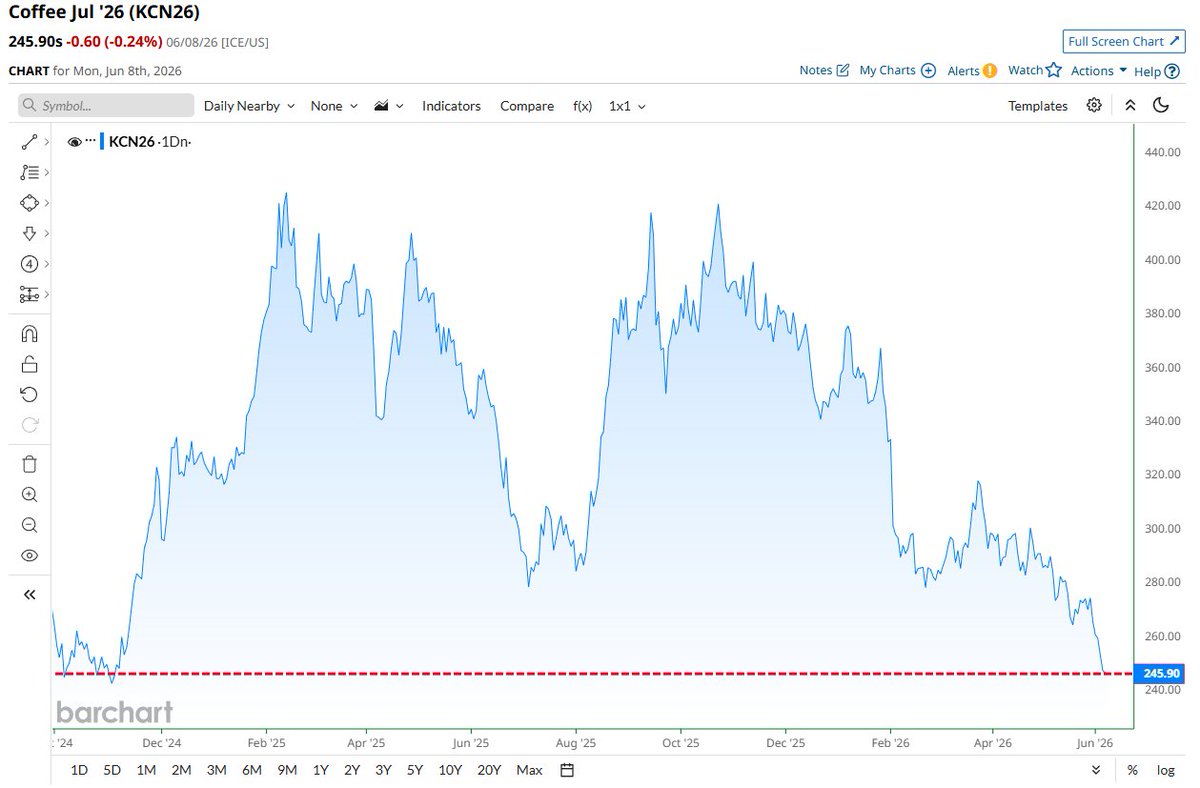The image size is (1200, 788).
Task: Select the 5Y time range
Action: coord(414,770)
